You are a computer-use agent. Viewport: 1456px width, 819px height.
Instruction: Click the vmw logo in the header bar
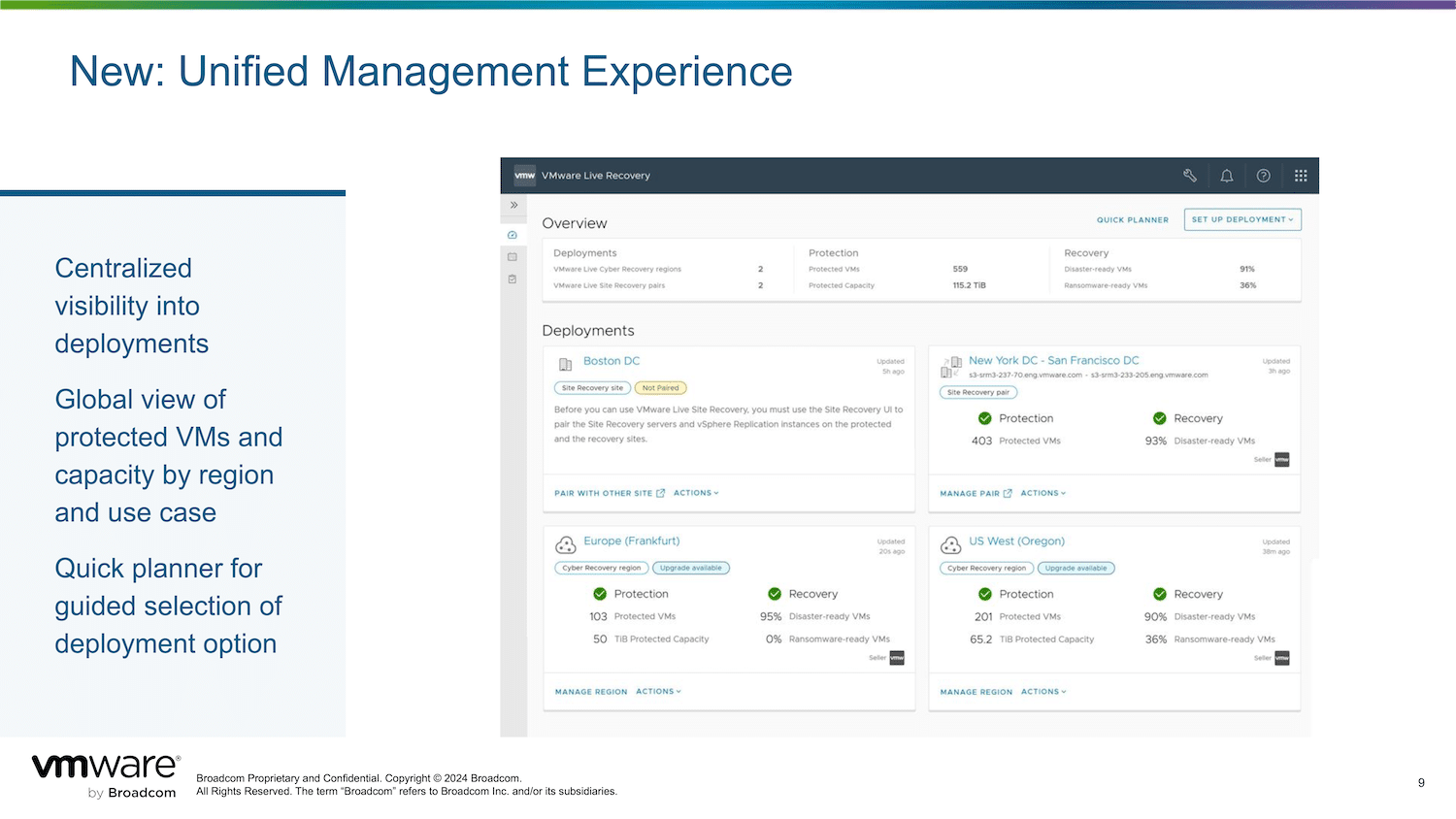click(525, 176)
